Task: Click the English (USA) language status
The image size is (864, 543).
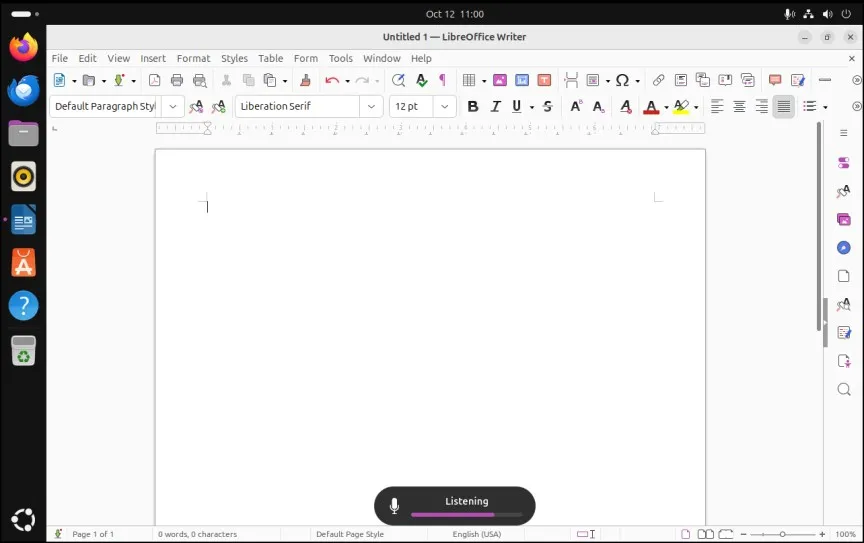Action: click(477, 534)
